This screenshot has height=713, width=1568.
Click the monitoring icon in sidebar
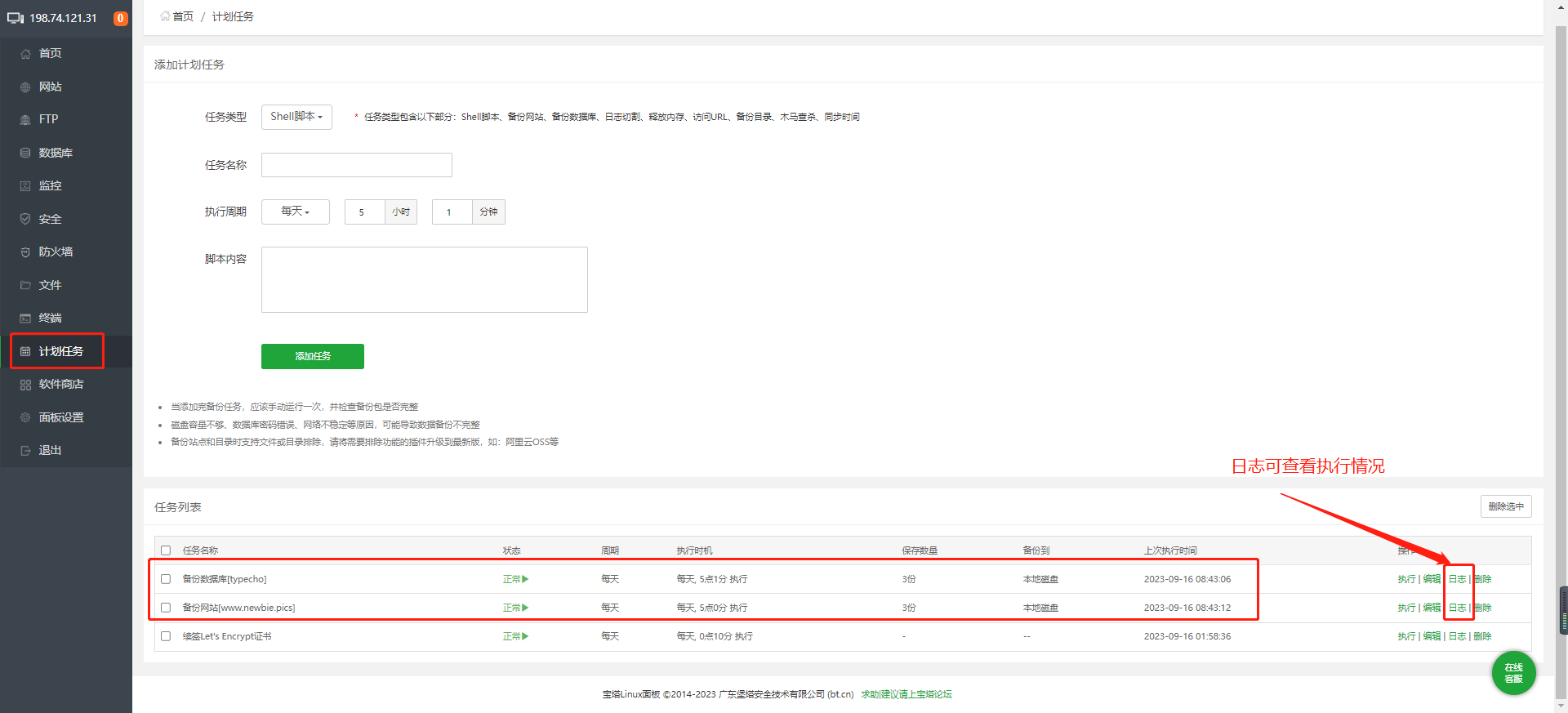click(x=25, y=186)
